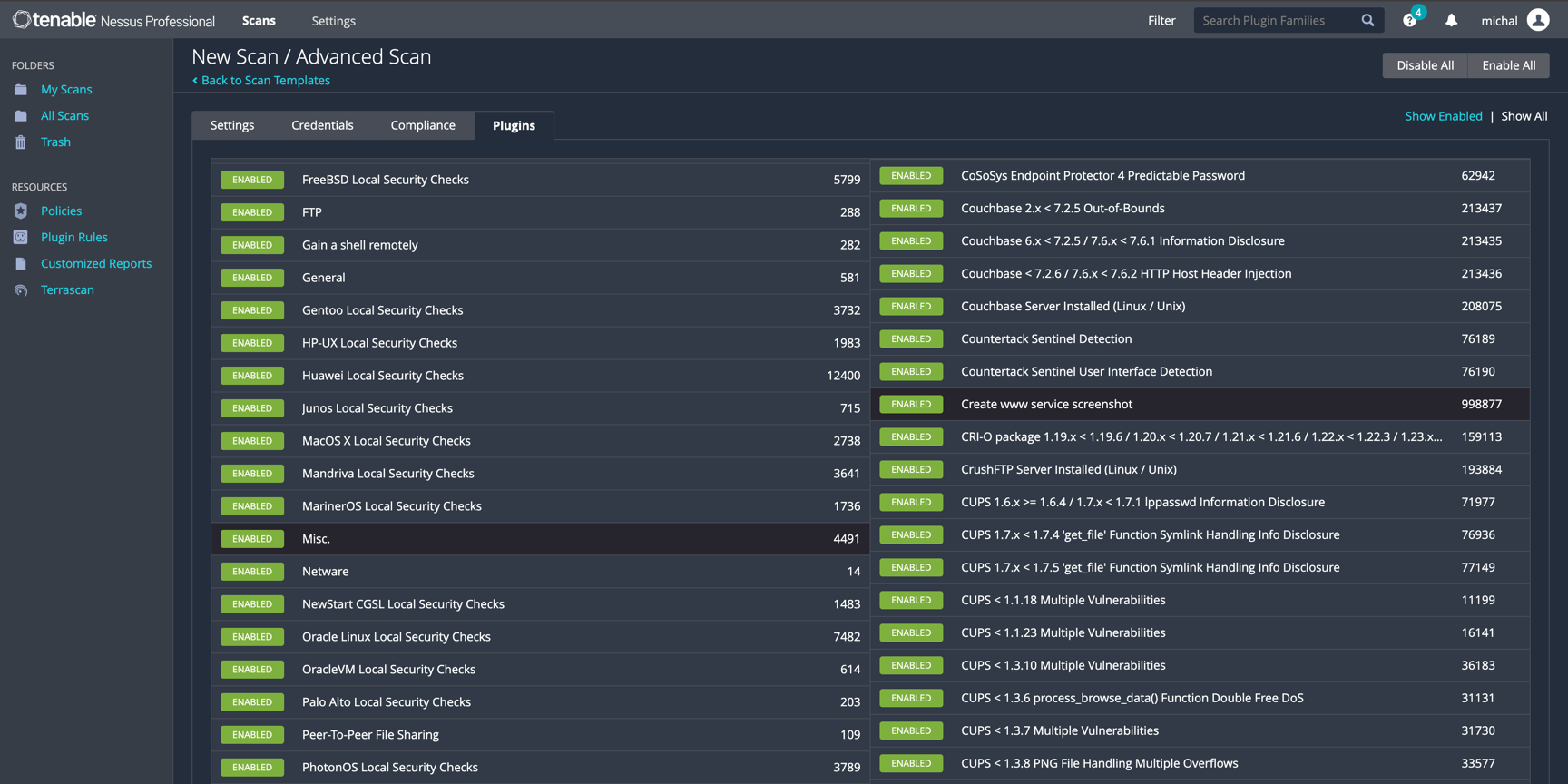Open CUPS < 1.1.18 Multiple Vulnerabilities plugin
This screenshot has width=1568, height=784.
click(1200, 601)
